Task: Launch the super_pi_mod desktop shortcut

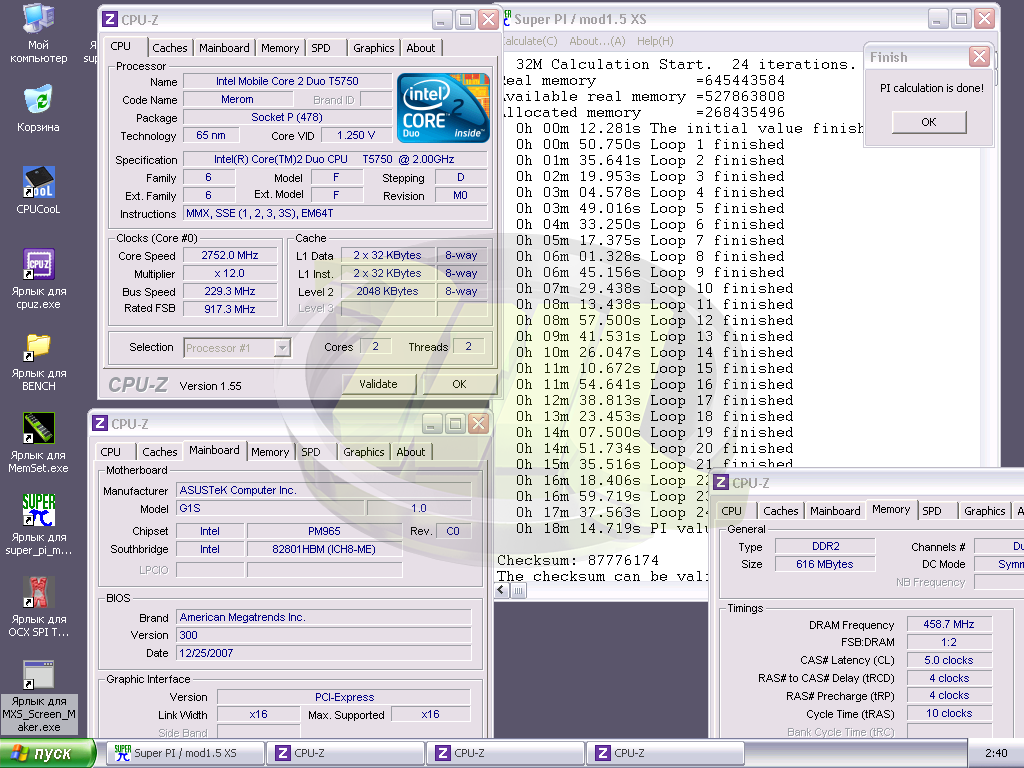Action: [39, 525]
